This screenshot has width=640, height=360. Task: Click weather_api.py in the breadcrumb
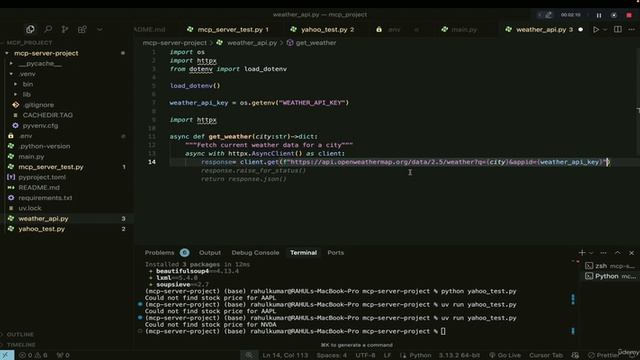pos(252,42)
